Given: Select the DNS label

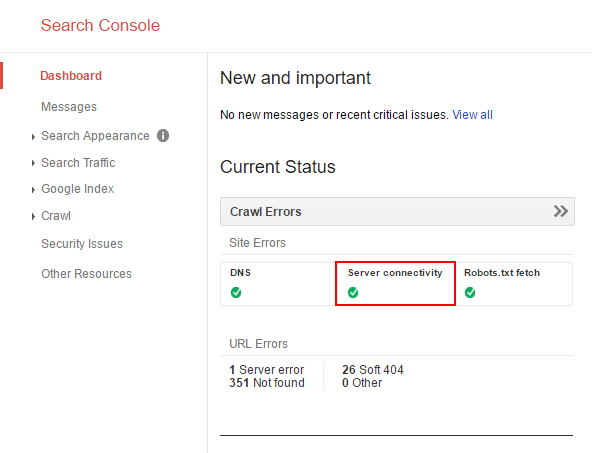Looking at the screenshot, I should pyautogui.click(x=240, y=273).
